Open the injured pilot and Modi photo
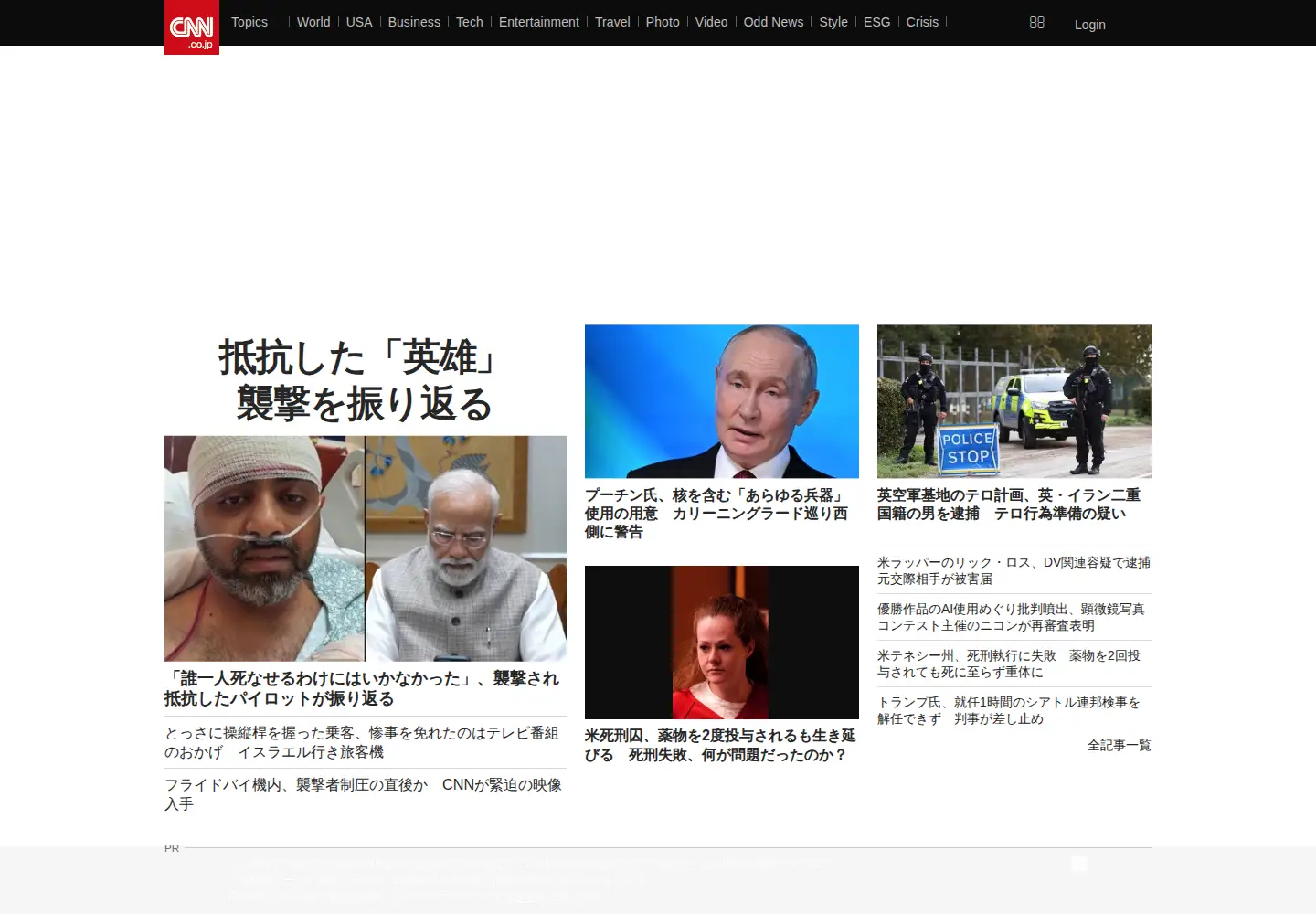1316x914 pixels. click(x=366, y=548)
